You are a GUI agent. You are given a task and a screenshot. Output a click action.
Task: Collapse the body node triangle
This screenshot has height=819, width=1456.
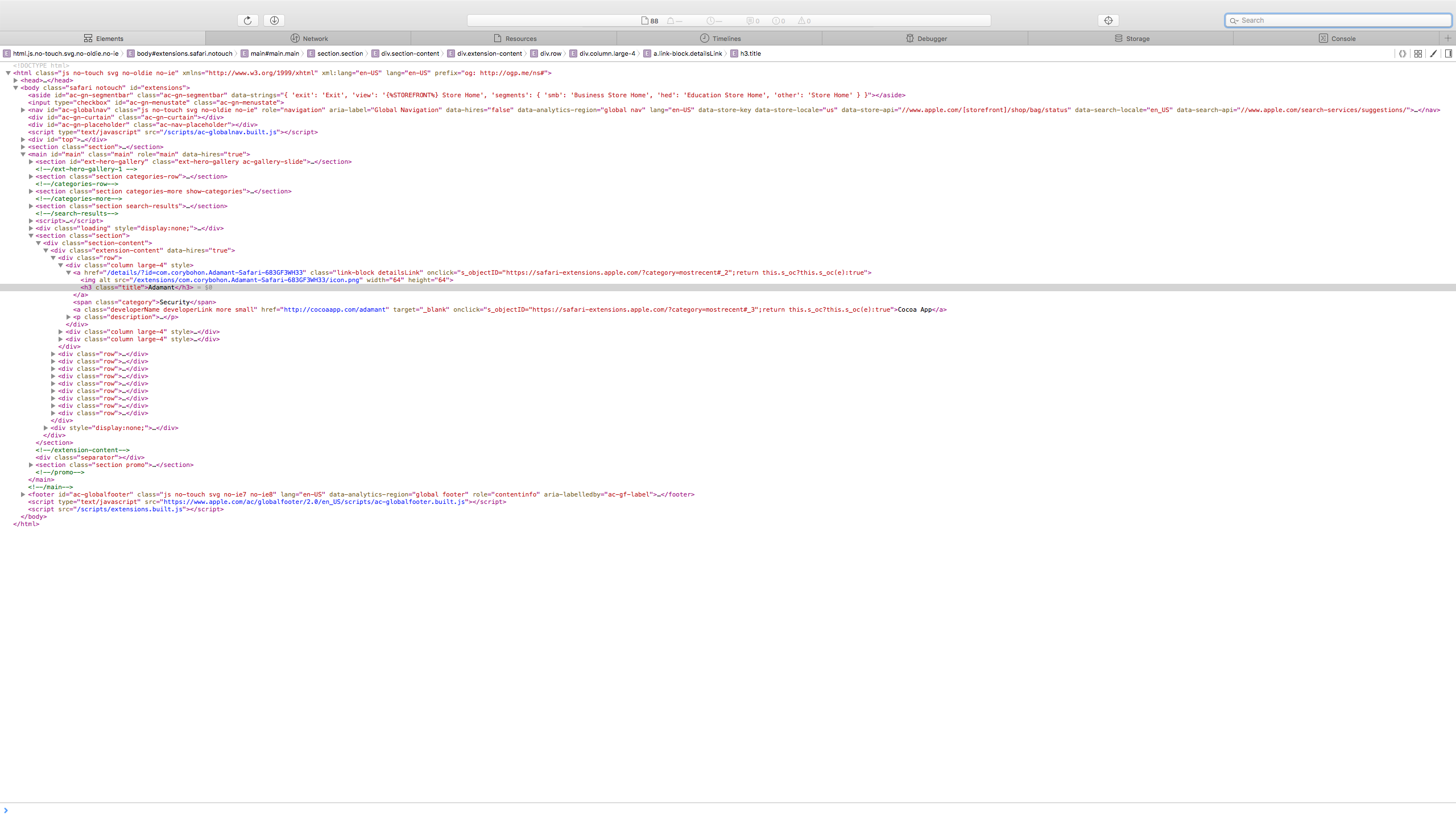[16, 88]
